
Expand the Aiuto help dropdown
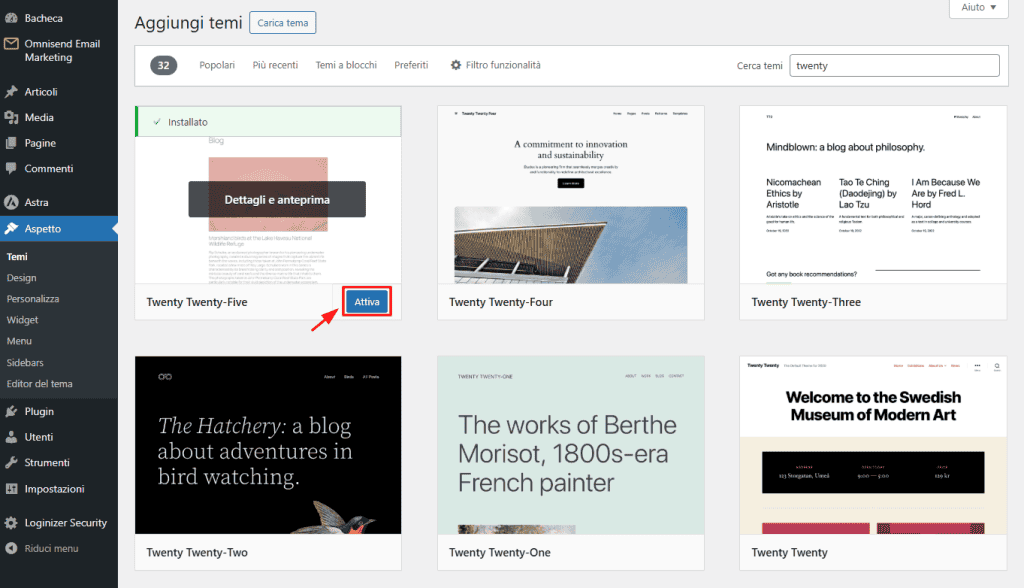pyautogui.click(x=978, y=8)
